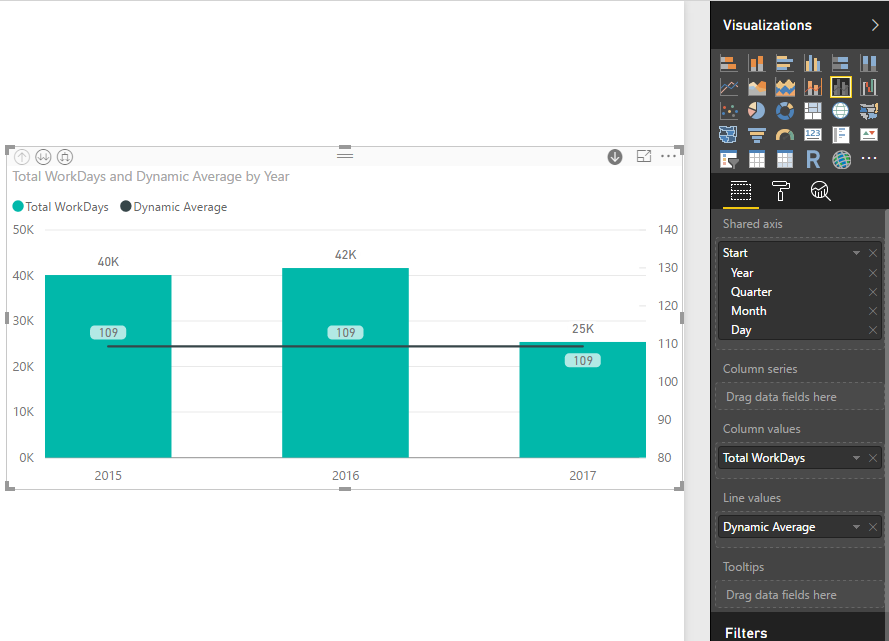889x641 pixels.
Task: Click the chart title text
Action: coord(151,177)
